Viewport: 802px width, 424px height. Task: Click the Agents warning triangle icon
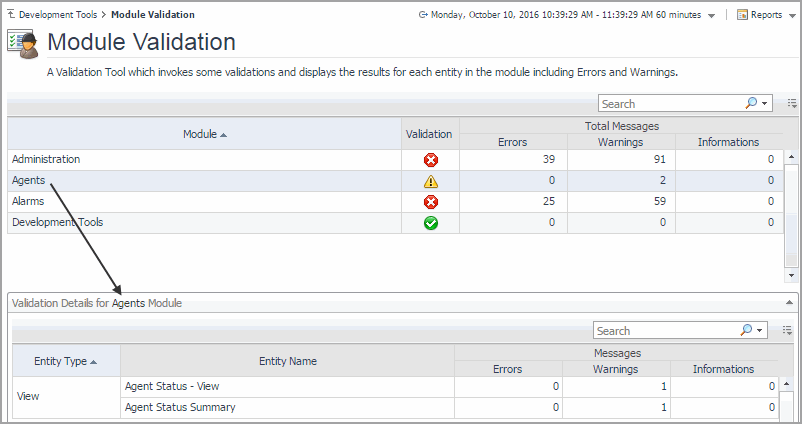(x=431, y=181)
